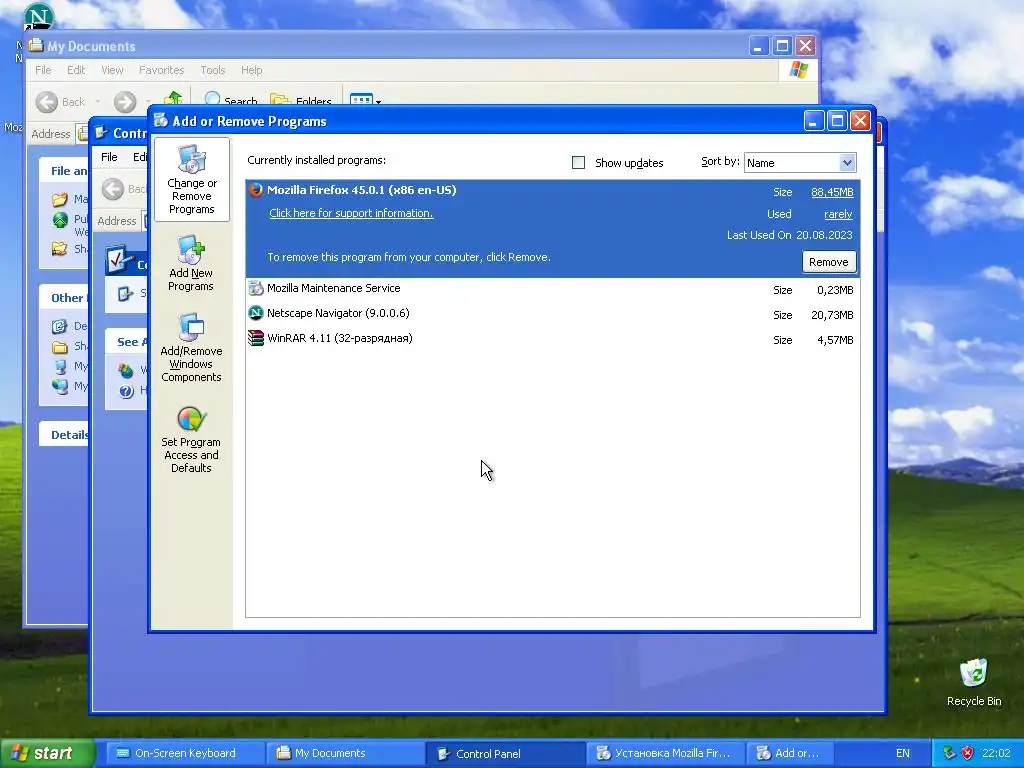This screenshot has height=768, width=1024.
Task: Click Forward arrow in My Documents toolbar
Action: point(125,101)
